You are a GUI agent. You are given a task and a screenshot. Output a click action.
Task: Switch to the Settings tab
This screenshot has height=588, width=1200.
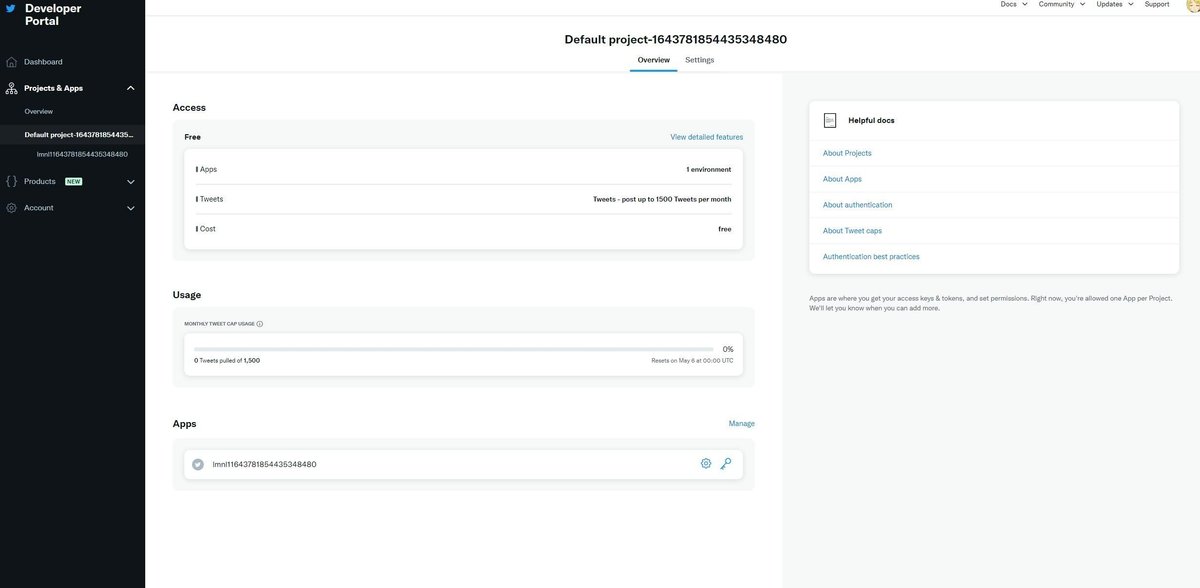(x=700, y=60)
